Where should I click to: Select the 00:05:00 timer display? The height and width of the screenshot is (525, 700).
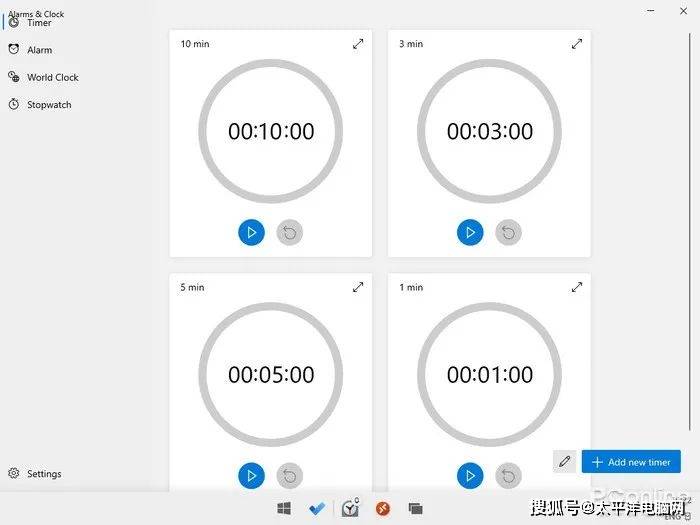(x=271, y=374)
